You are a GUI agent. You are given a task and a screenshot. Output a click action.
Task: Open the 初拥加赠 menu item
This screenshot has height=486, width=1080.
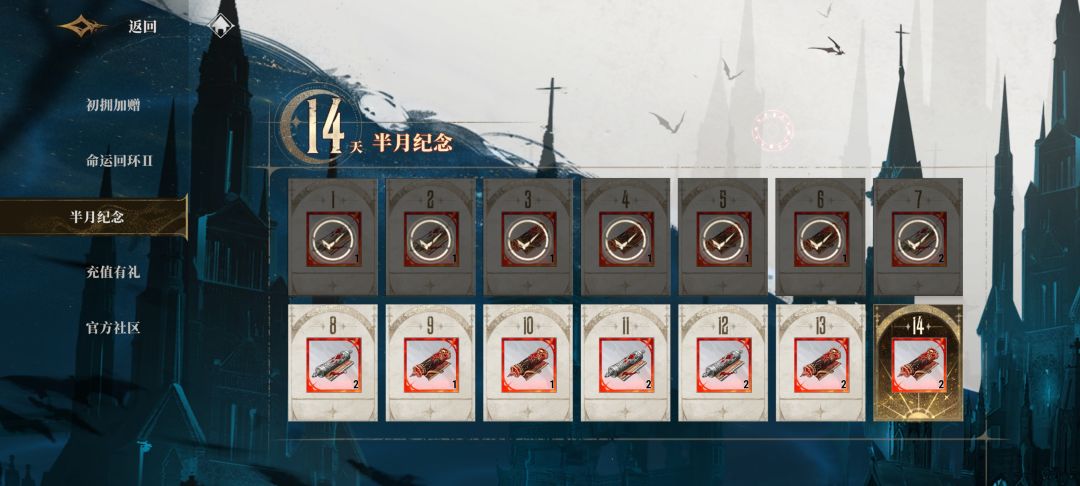(113, 105)
